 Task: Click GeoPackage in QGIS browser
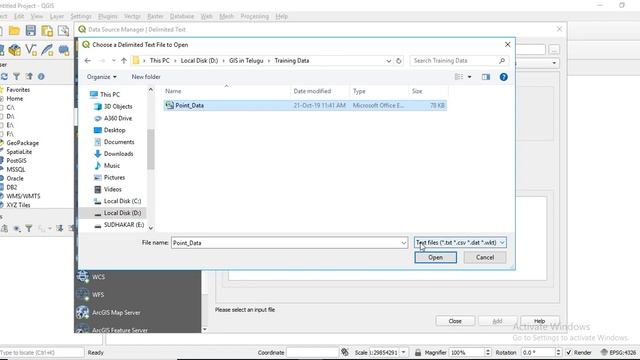pyautogui.click(x=22, y=143)
